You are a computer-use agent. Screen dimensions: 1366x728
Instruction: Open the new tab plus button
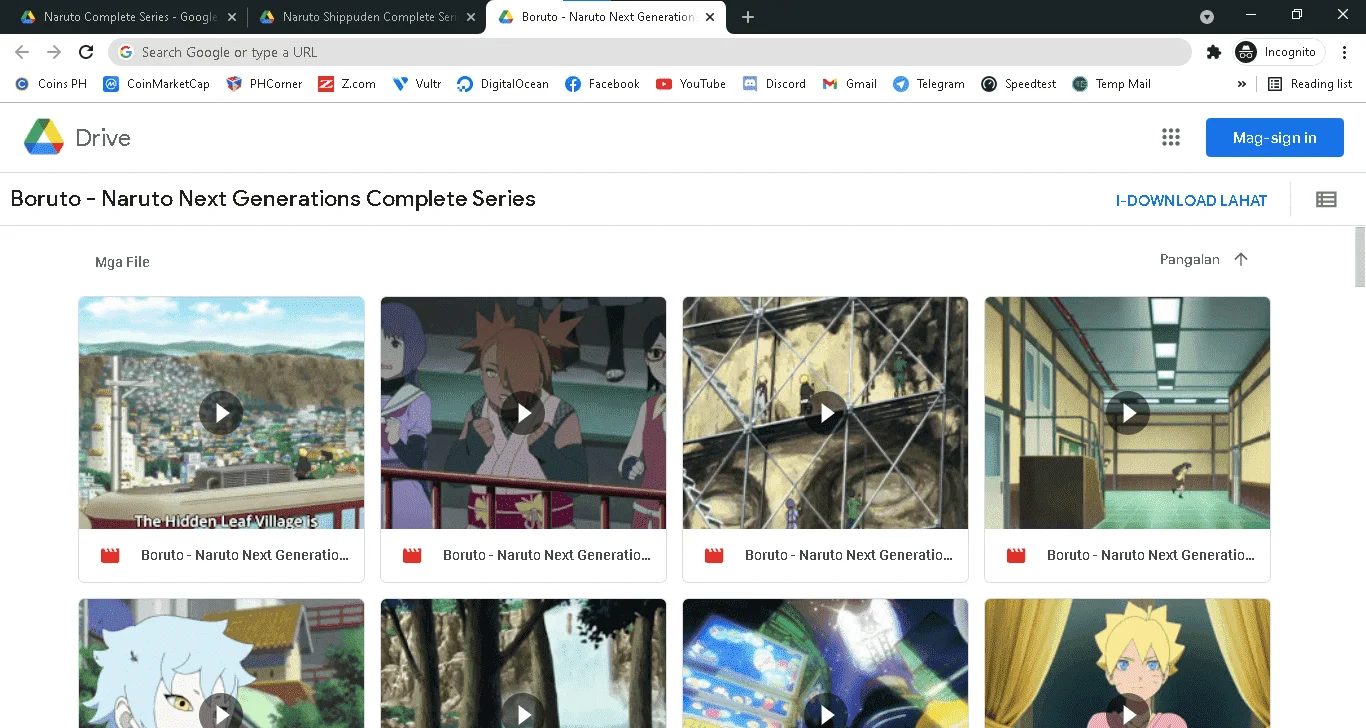click(x=748, y=17)
